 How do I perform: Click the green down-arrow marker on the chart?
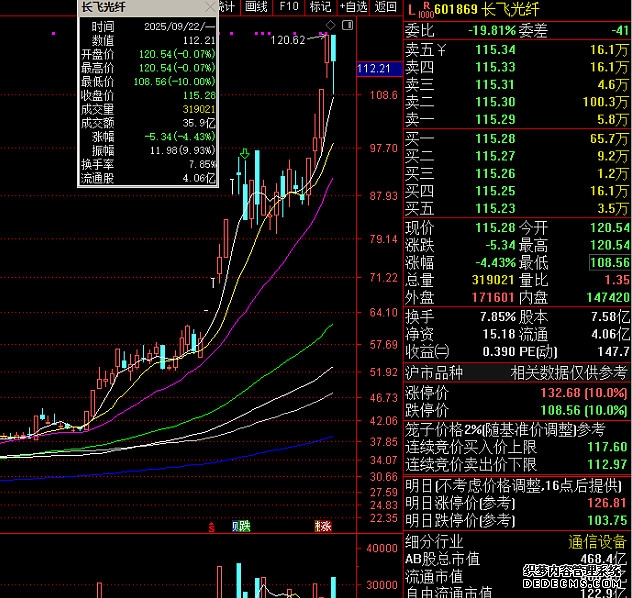[244, 155]
